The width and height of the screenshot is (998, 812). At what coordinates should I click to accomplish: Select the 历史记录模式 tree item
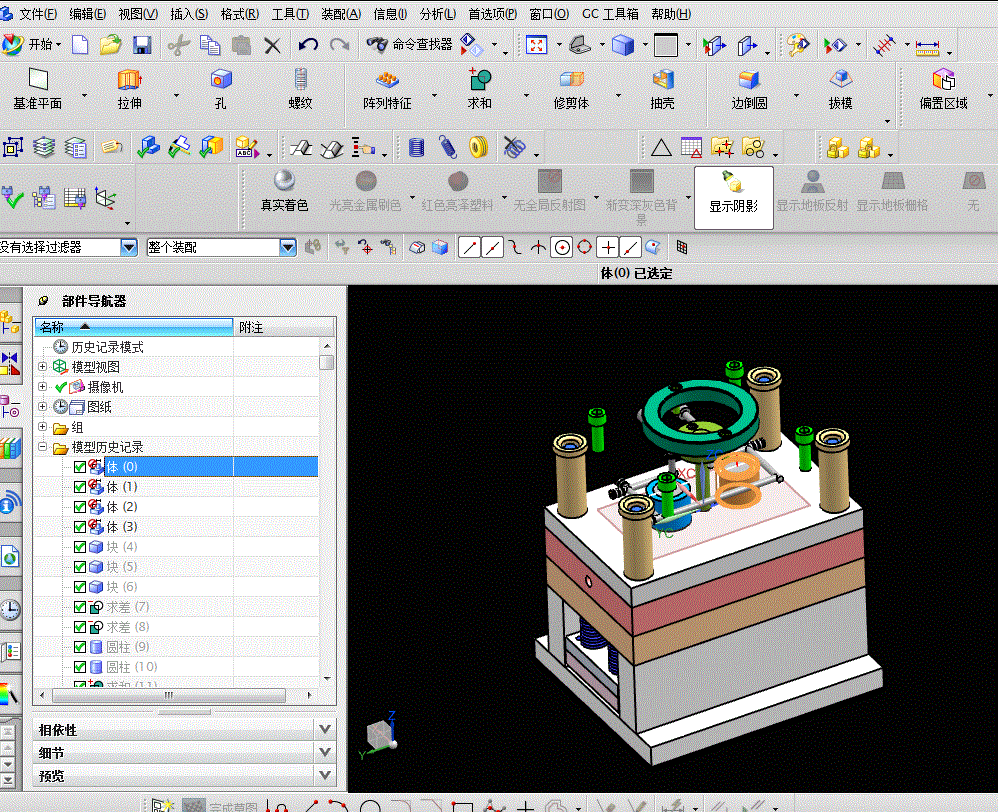pyautogui.click(x=107, y=347)
